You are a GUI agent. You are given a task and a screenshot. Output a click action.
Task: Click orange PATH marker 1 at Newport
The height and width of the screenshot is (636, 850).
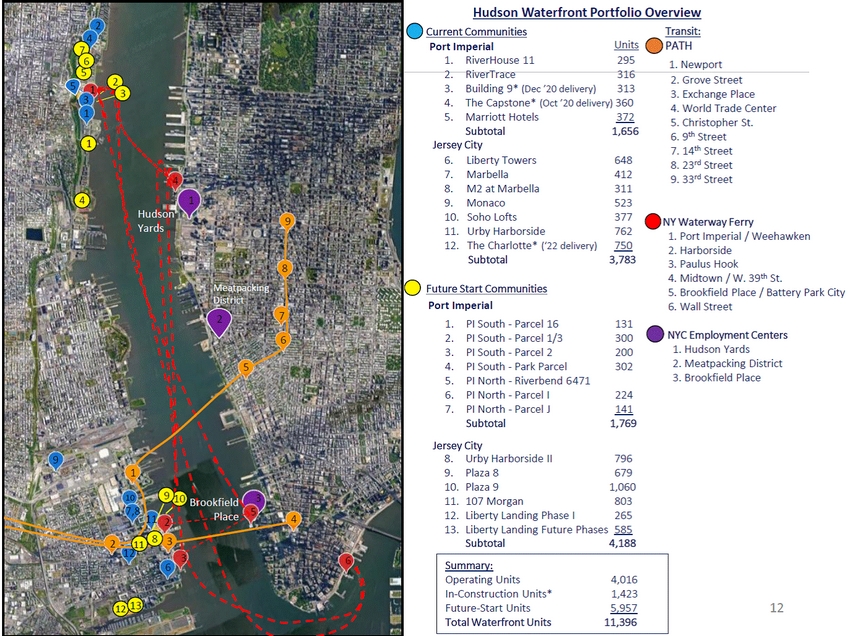click(x=133, y=471)
